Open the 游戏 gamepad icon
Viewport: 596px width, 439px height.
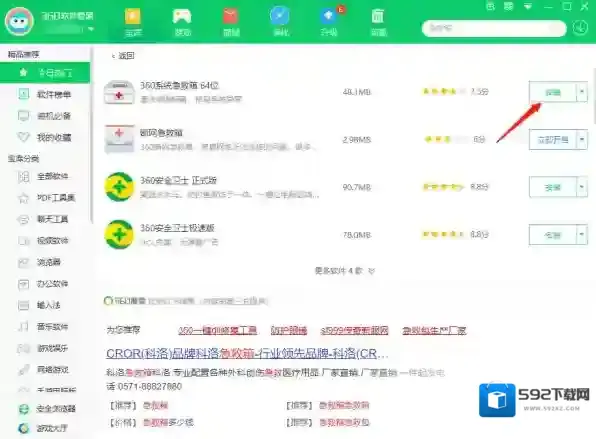(182, 17)
